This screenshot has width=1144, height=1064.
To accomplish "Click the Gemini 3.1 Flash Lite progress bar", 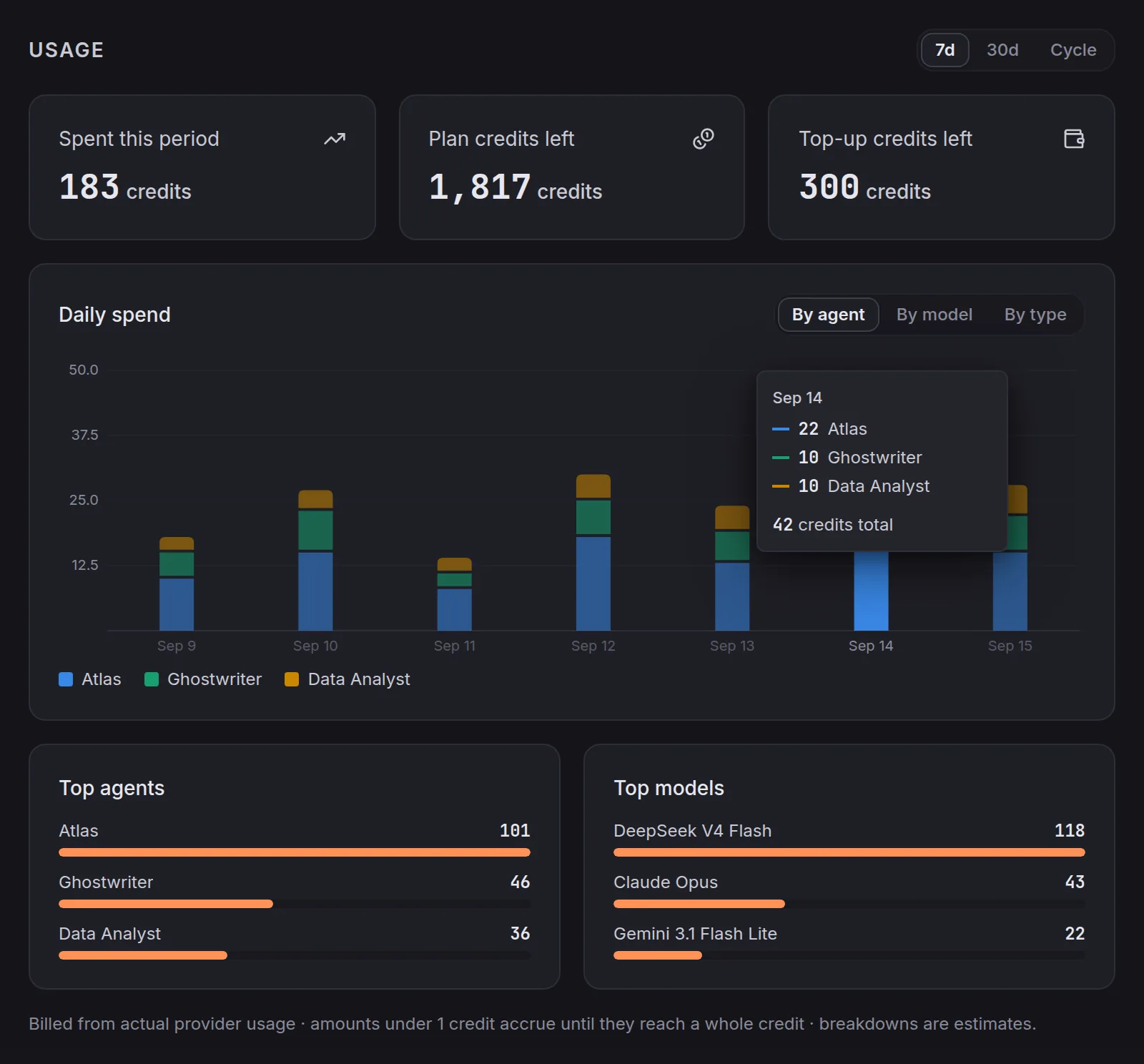I will [849, 955].
